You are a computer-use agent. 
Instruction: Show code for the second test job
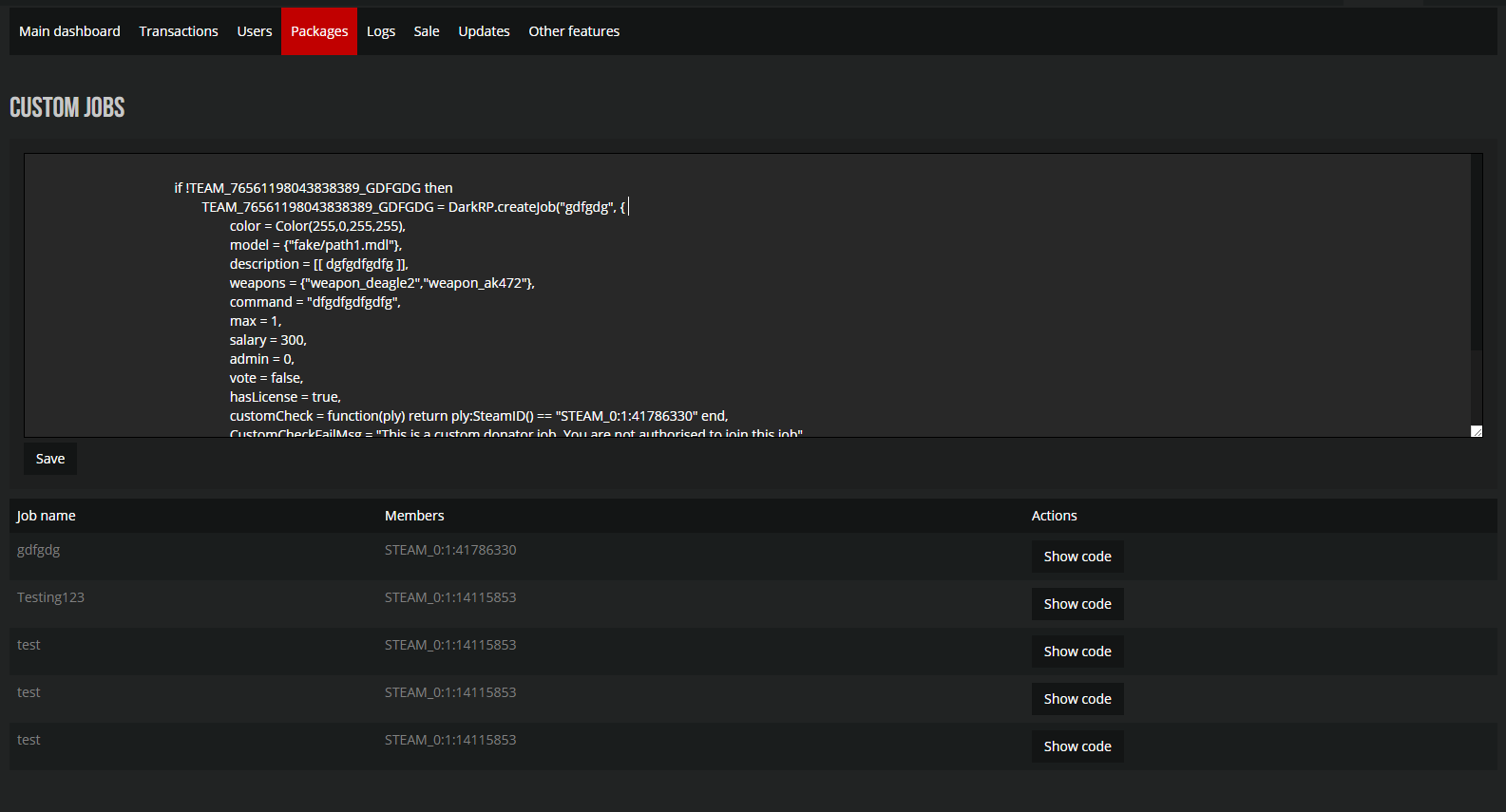[1077, 699]
